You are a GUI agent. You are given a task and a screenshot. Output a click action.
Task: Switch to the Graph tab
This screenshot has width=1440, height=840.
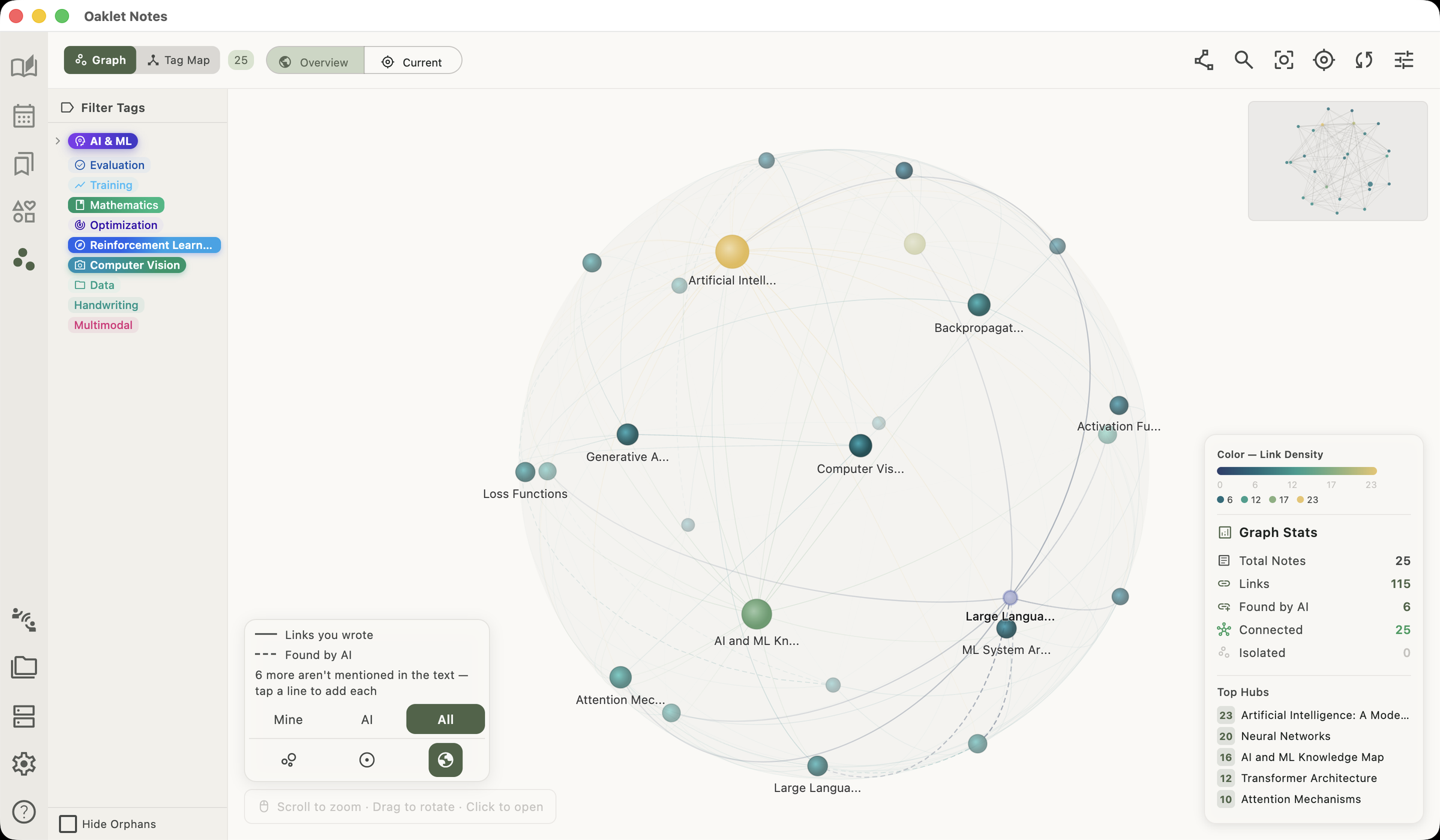click(100, 60)
